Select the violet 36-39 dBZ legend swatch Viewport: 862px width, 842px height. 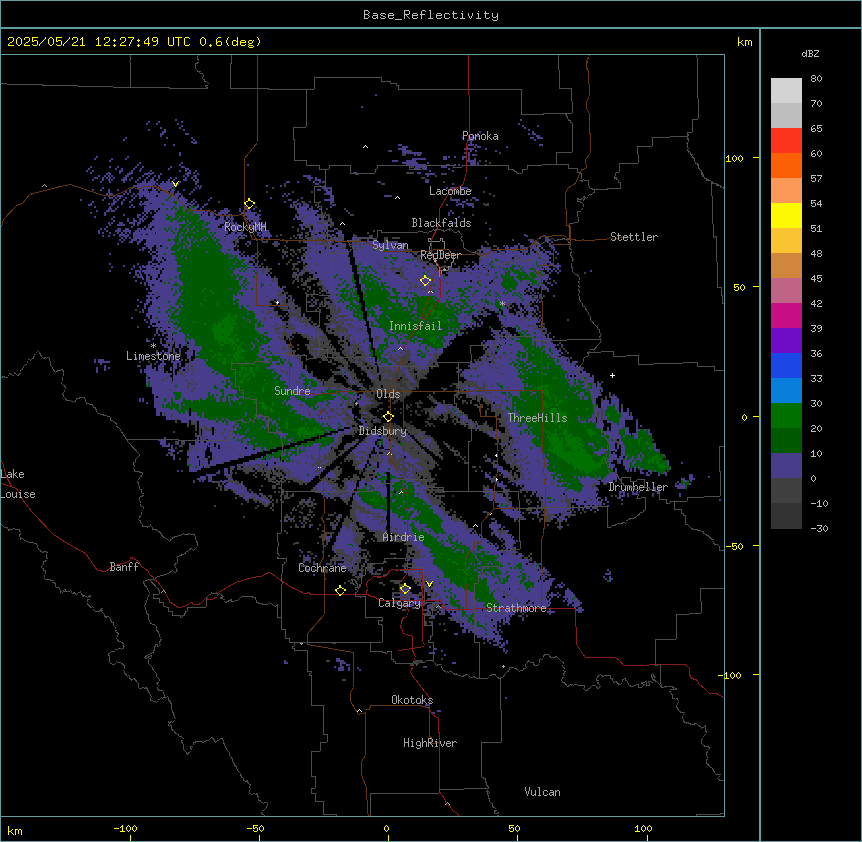tap(786, 341)
